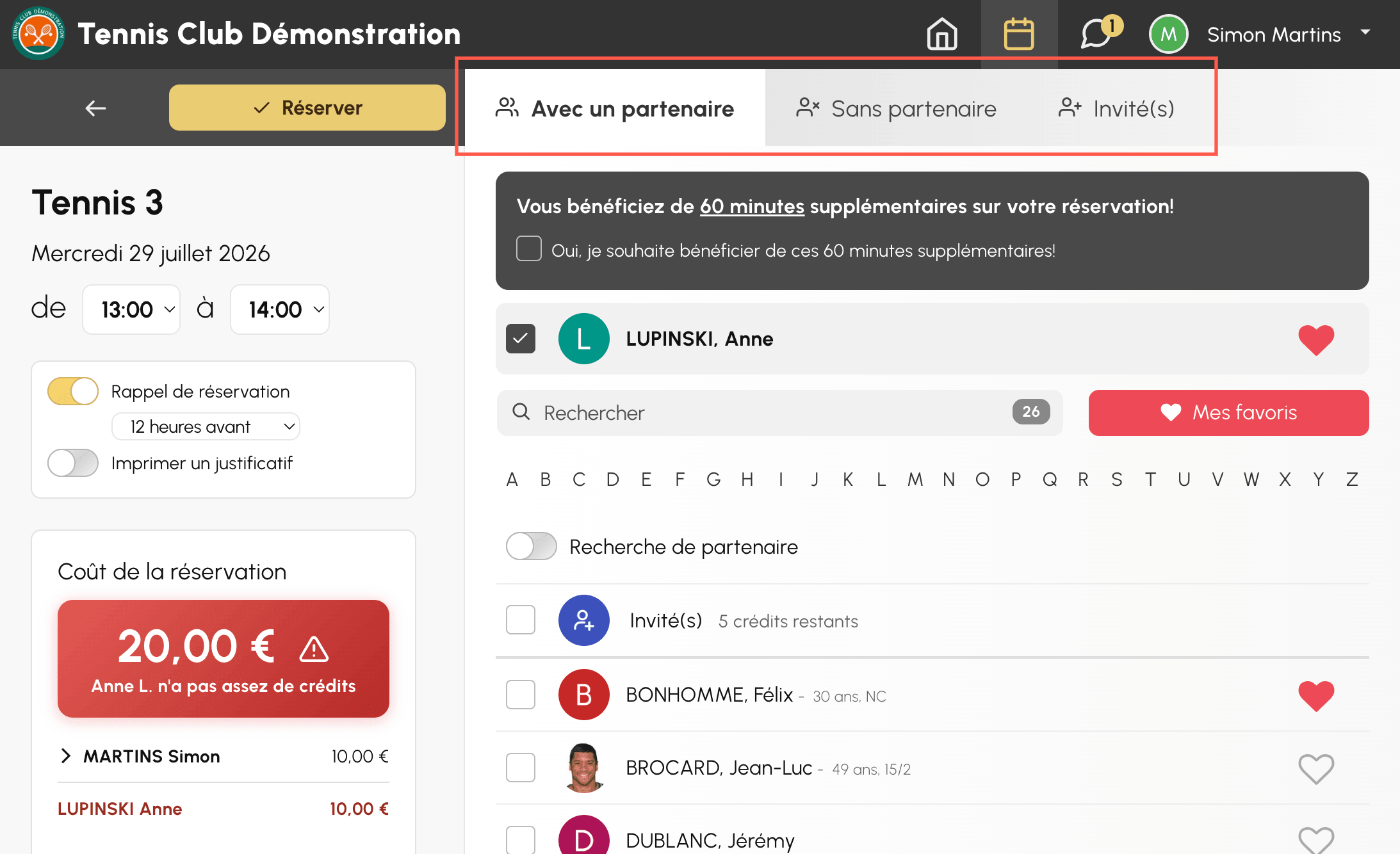Viewport: 1400px width, 854px height.
Task: Switch to the Invité(s) tab
Action: pyautogui.click(x=1117, y=108)
